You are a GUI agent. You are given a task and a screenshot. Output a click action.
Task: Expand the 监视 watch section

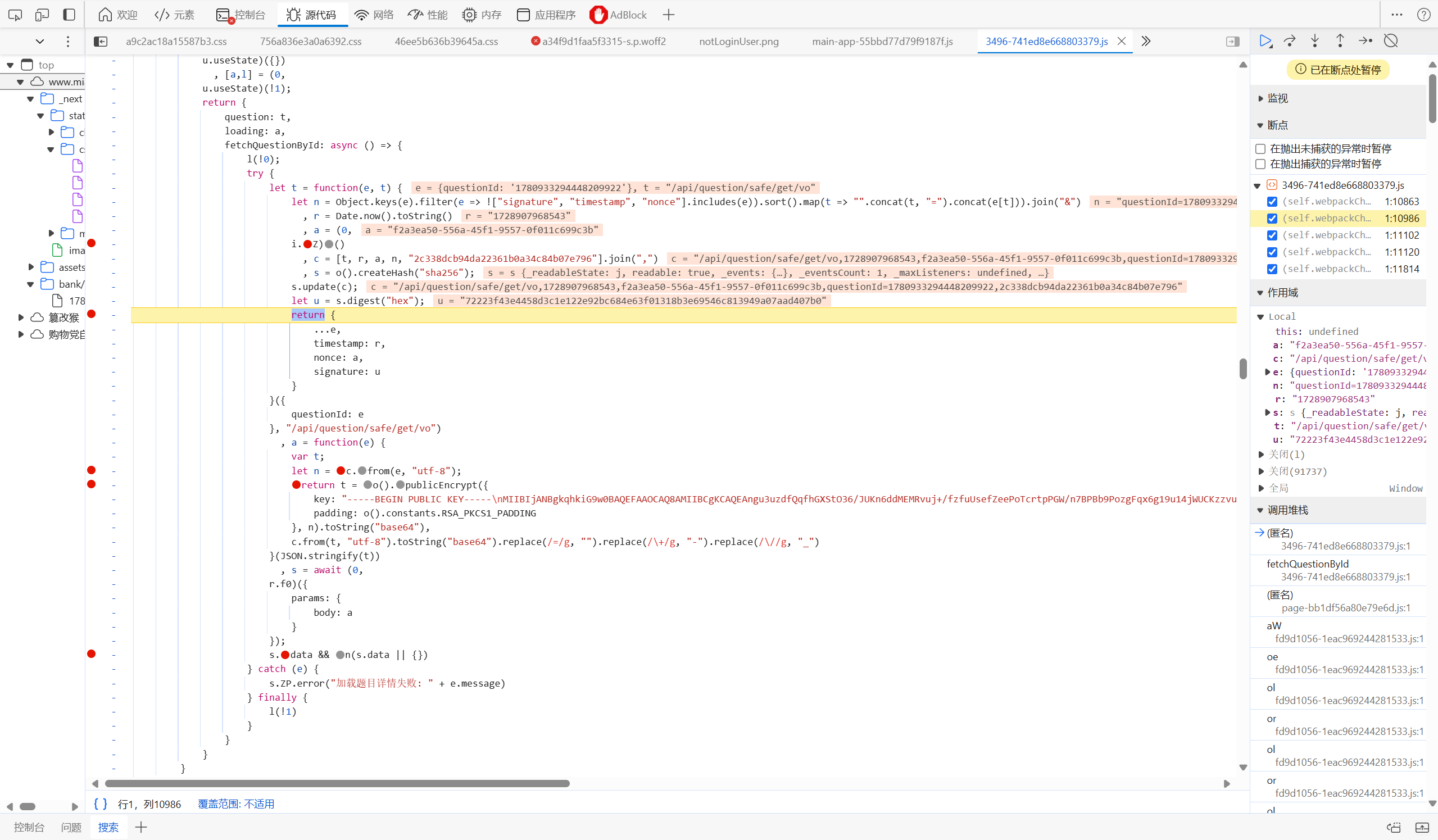click(1277, 98)
